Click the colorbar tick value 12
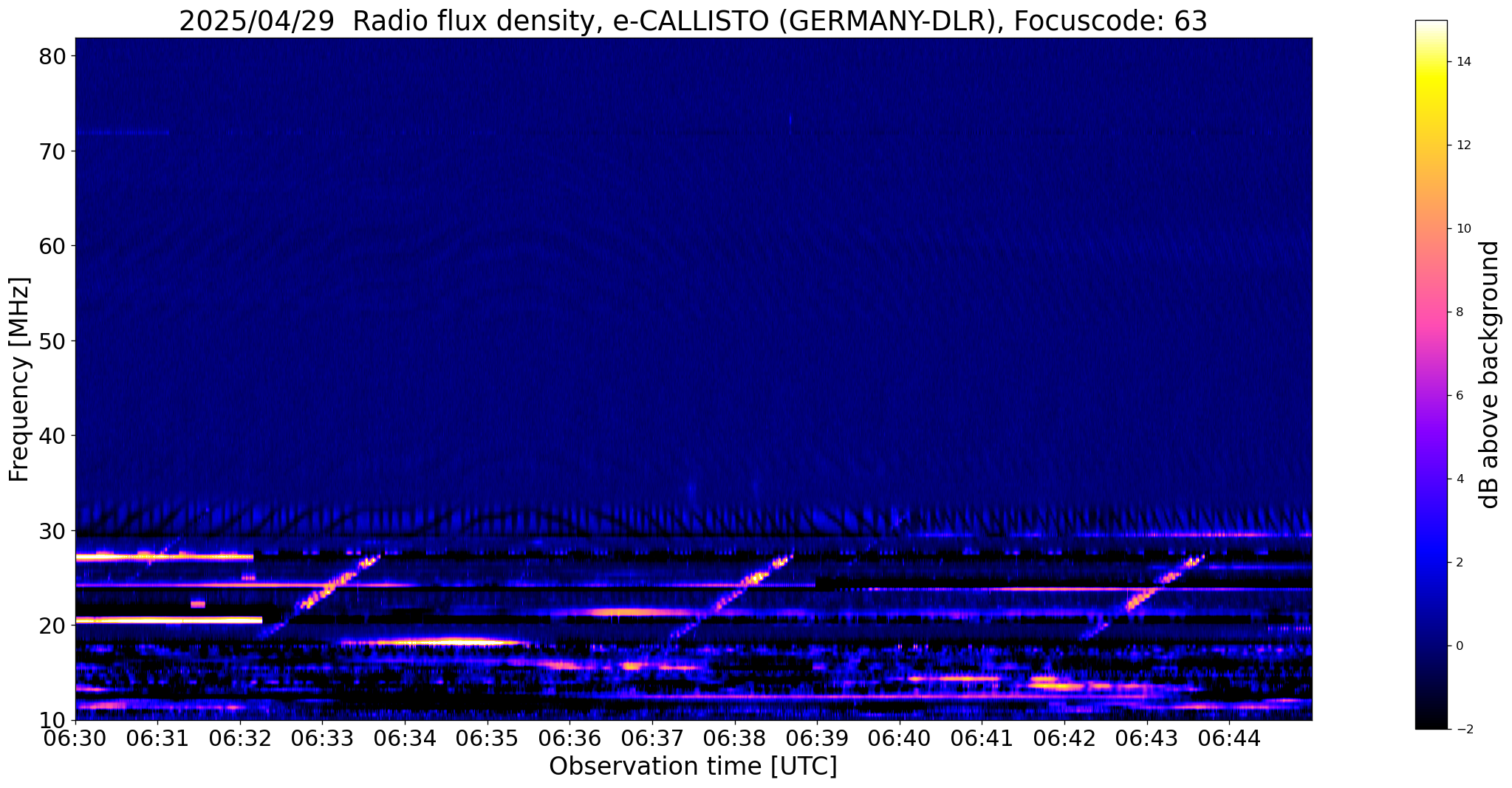The width and height of the screenshot is (1512, 788). (x=1463, y=145)
